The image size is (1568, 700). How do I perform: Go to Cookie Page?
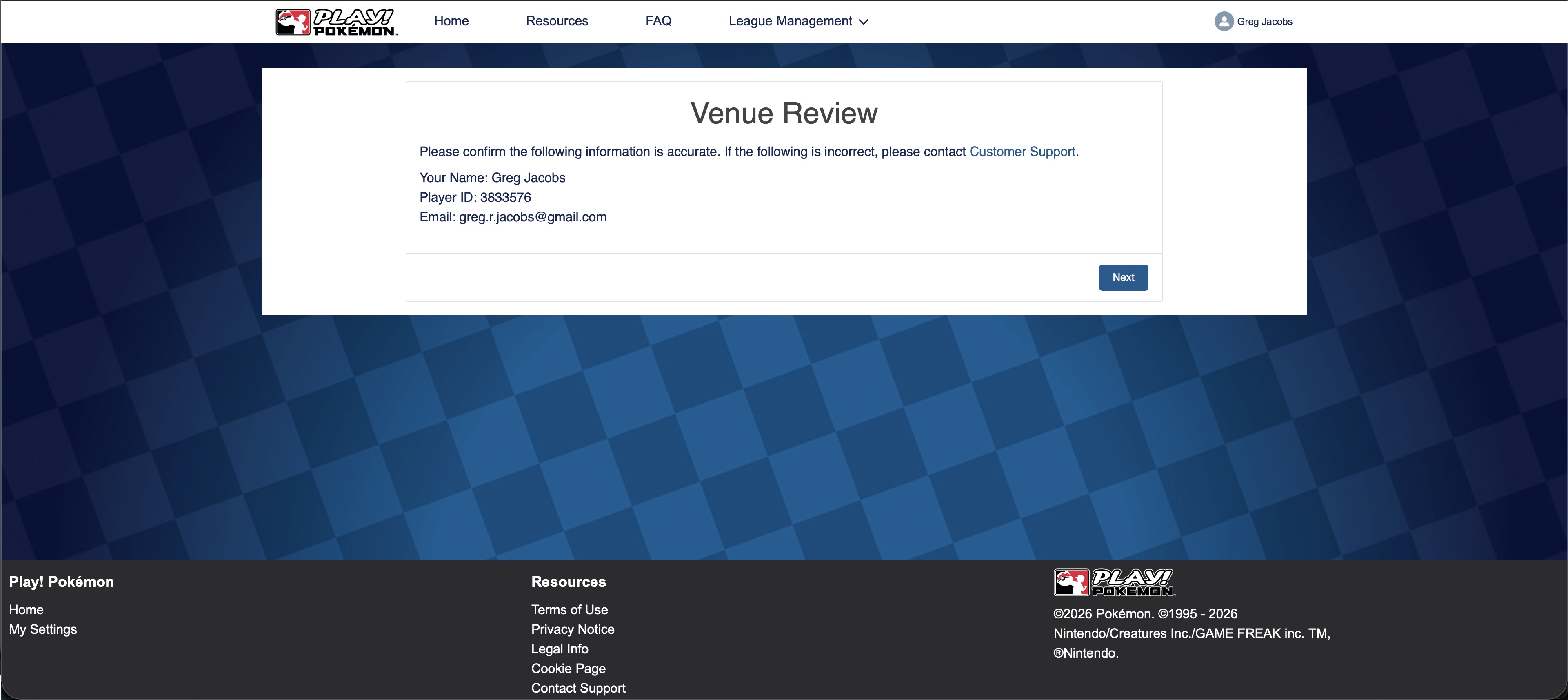point(568,668)
